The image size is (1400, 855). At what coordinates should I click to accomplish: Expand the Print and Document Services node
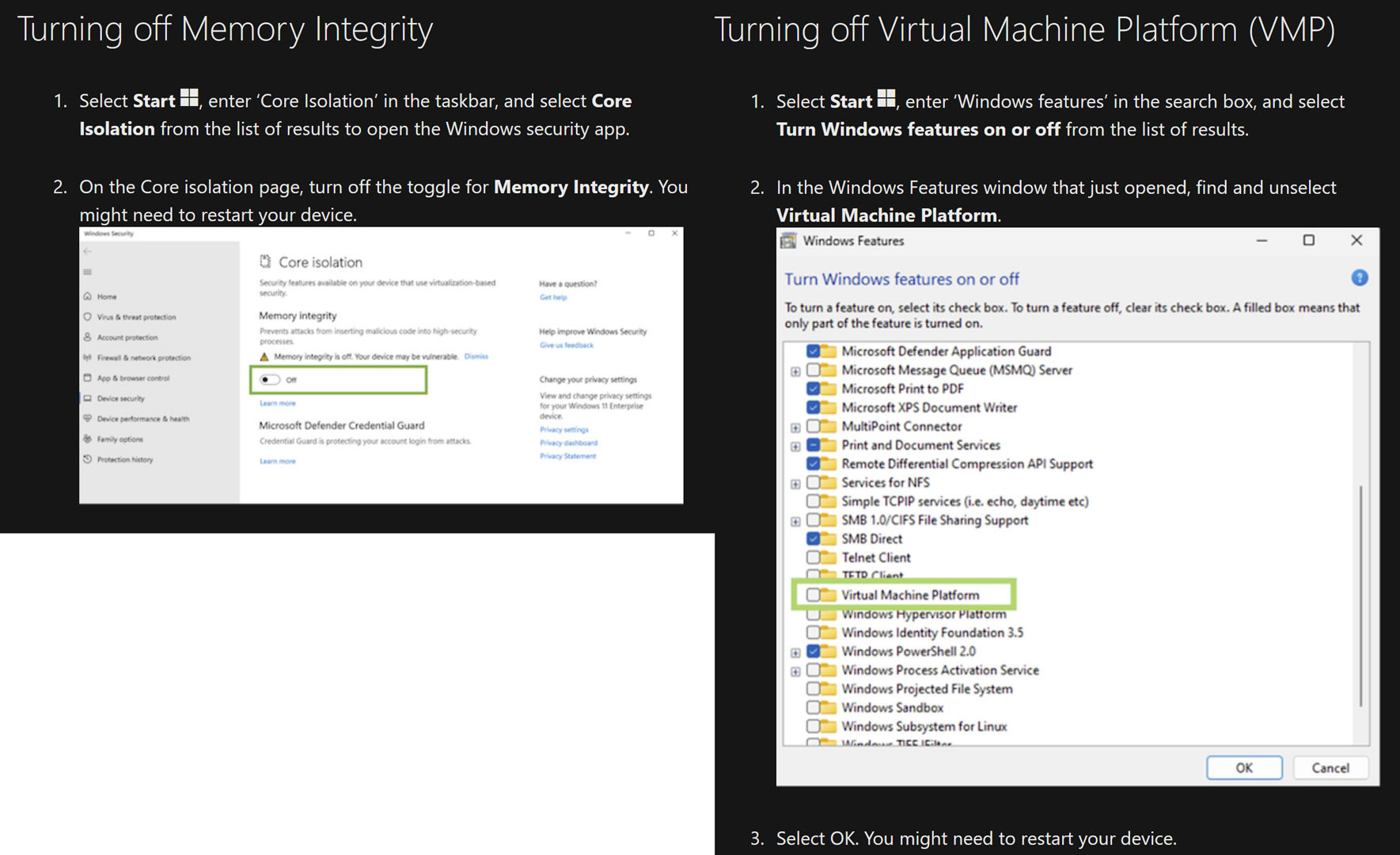coord(795,446)
